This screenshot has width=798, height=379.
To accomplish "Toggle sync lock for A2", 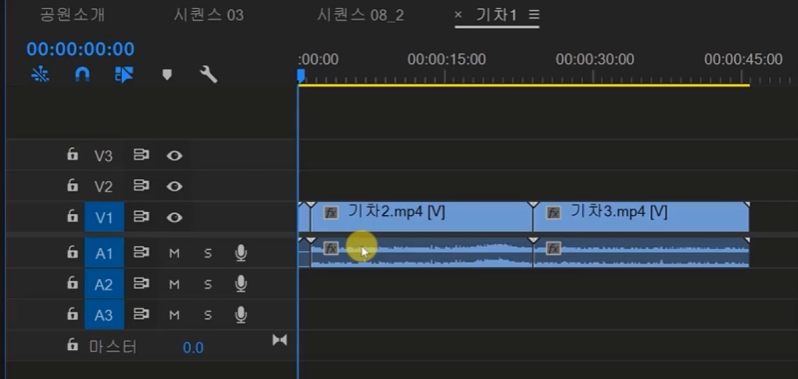I will (141, 284).
